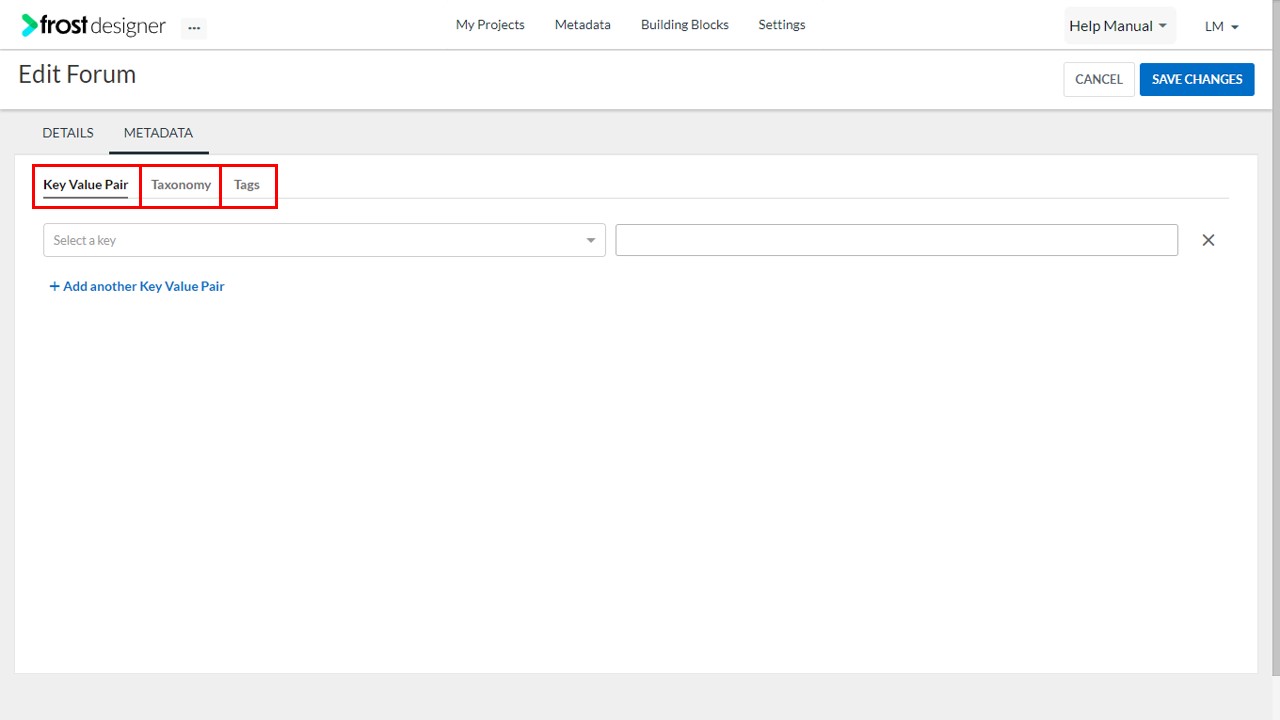Switch to the Taxonomy sub-tab
Screen dimensions: 1280x720
pos(181,185)
